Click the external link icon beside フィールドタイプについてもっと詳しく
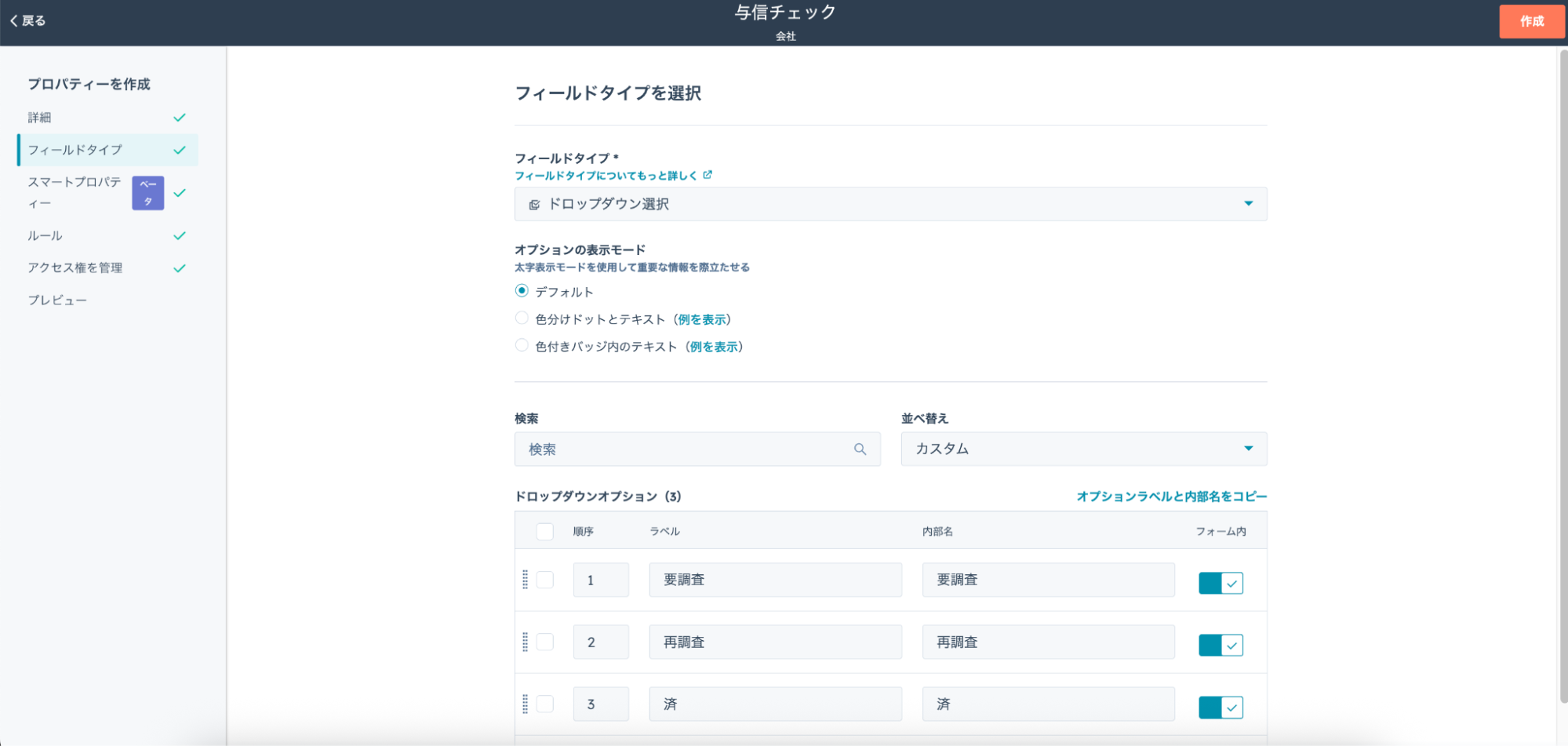The width and height of the screenshot is (1568, 746). [708, 175]
